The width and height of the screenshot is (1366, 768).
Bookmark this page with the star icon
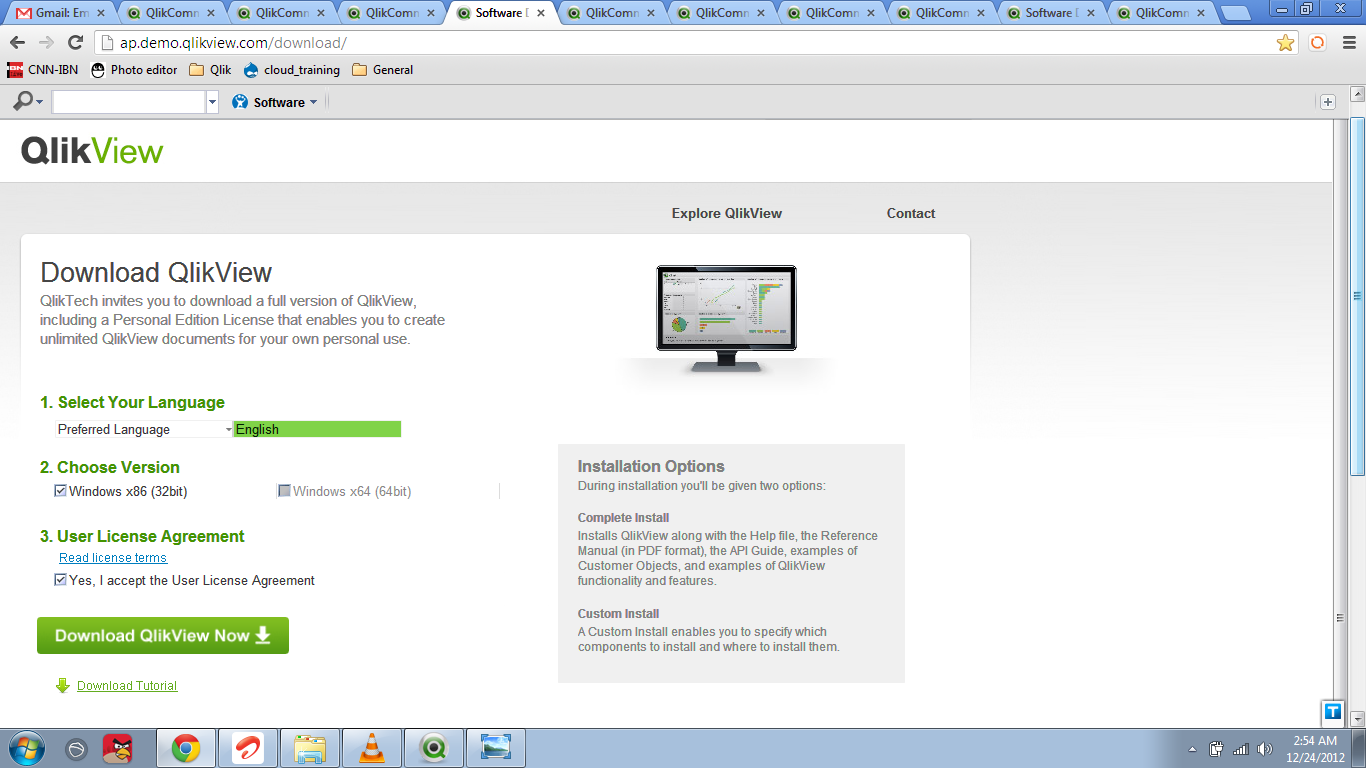click(x=1286, y=43)
